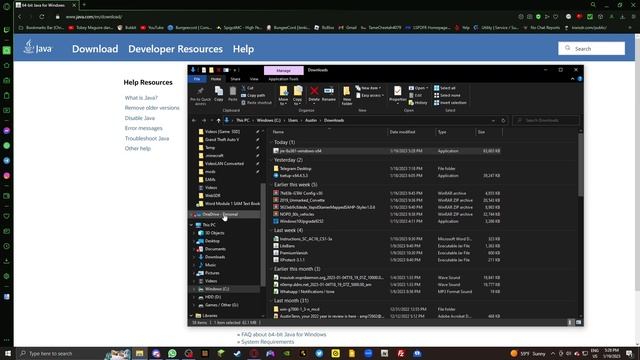Reload the browser page

coord(42,17)
